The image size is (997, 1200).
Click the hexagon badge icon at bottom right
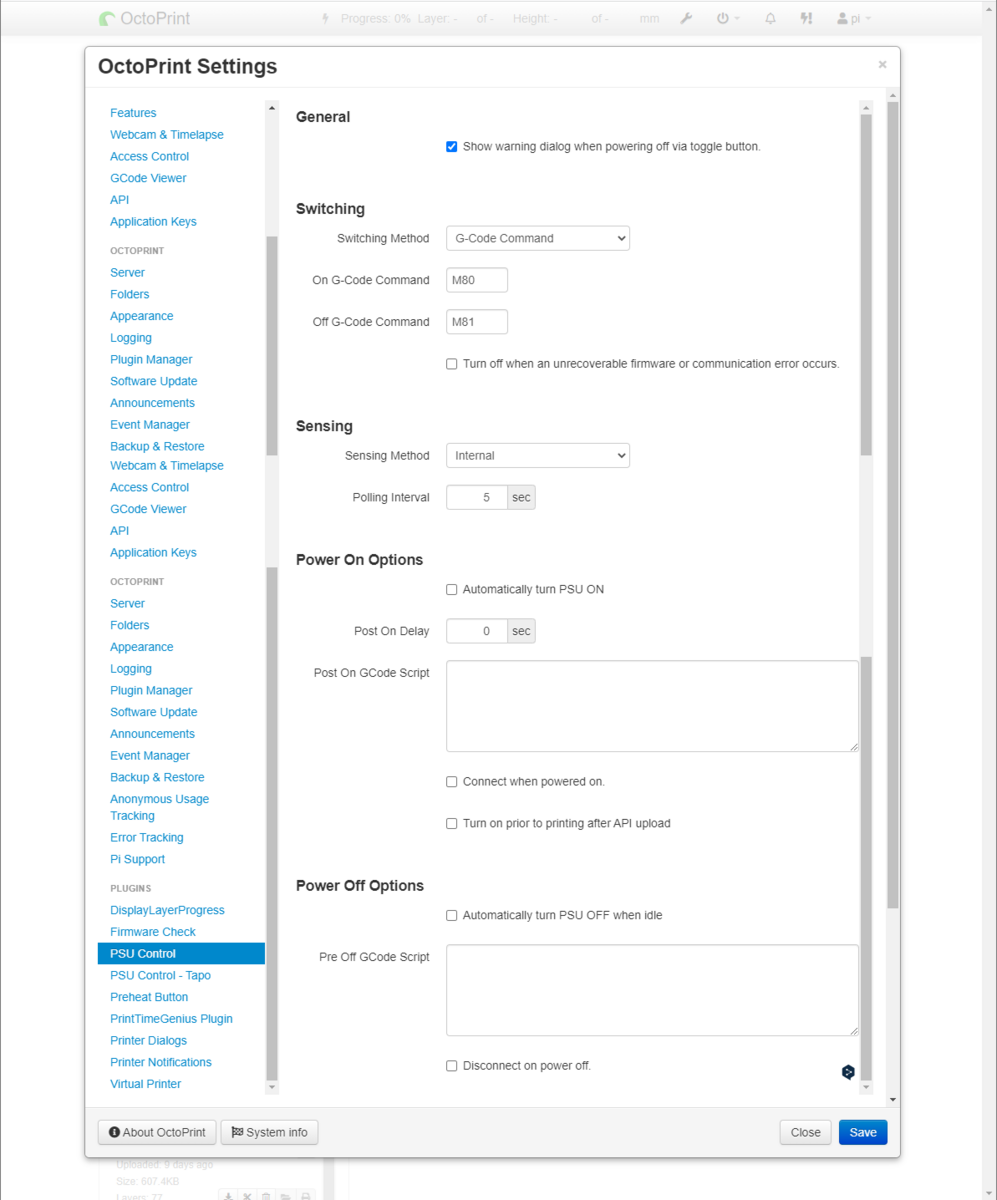coord(848,1072)
